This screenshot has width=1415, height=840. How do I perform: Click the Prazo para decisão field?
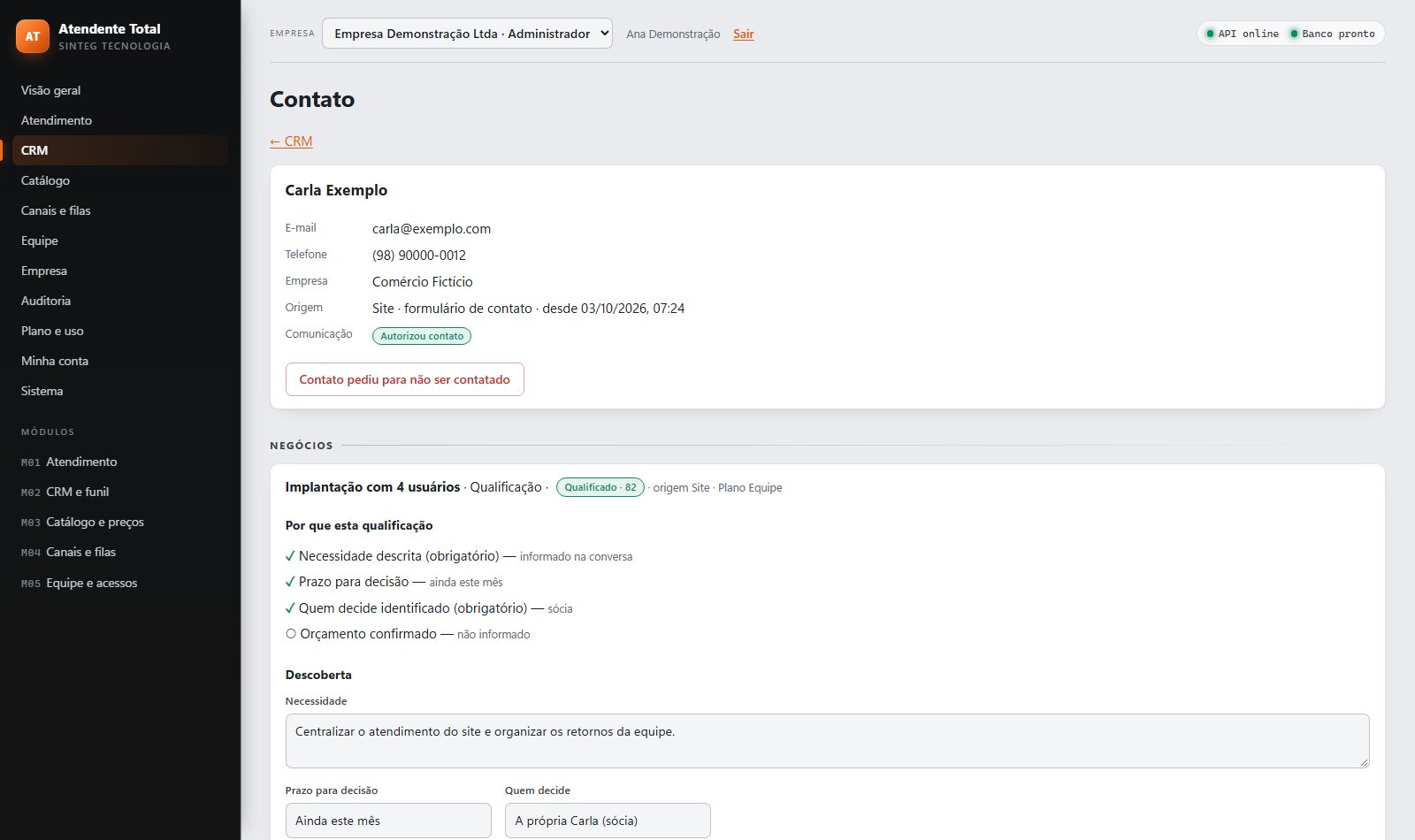click(388, 821)
